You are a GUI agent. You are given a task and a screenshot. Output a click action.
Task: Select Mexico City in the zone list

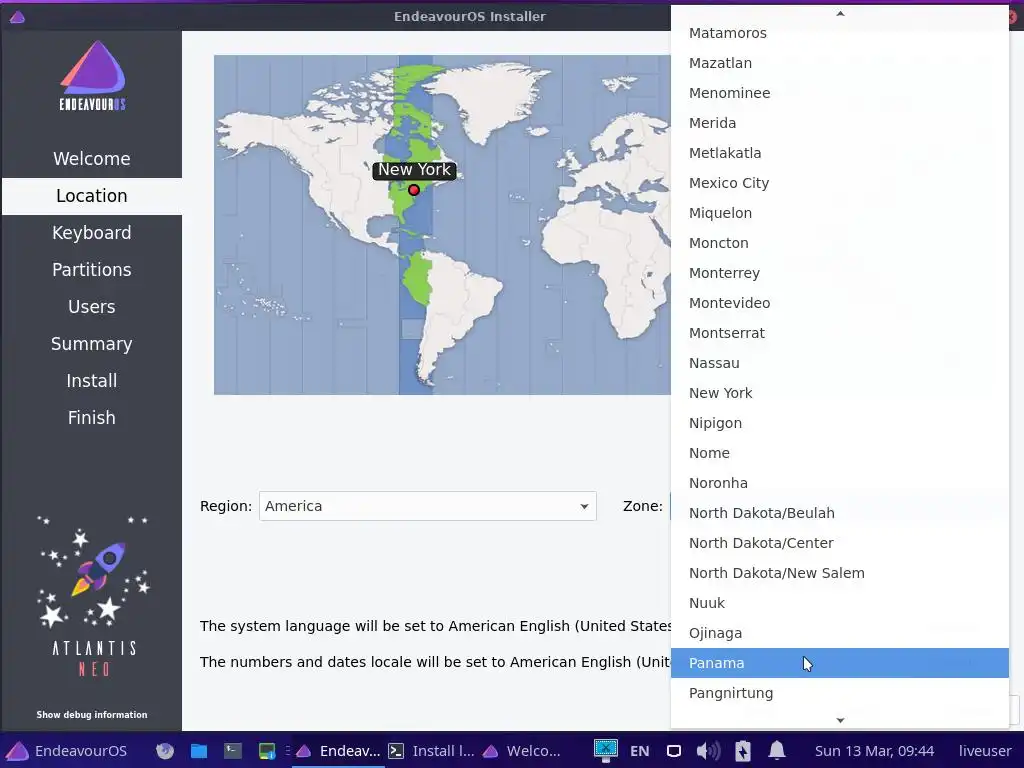(839, 183)
